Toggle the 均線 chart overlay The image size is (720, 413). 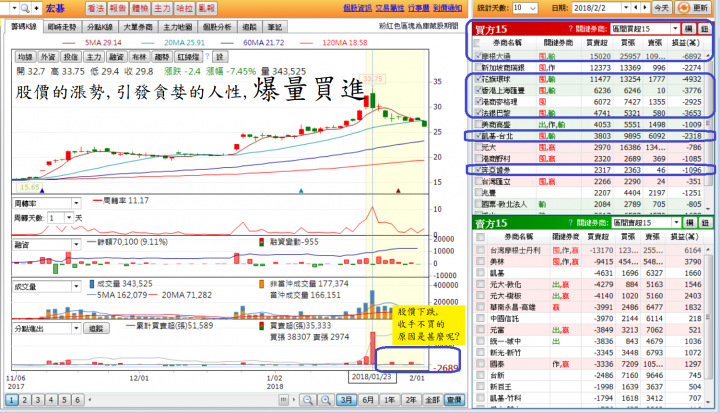coord(25,57)
